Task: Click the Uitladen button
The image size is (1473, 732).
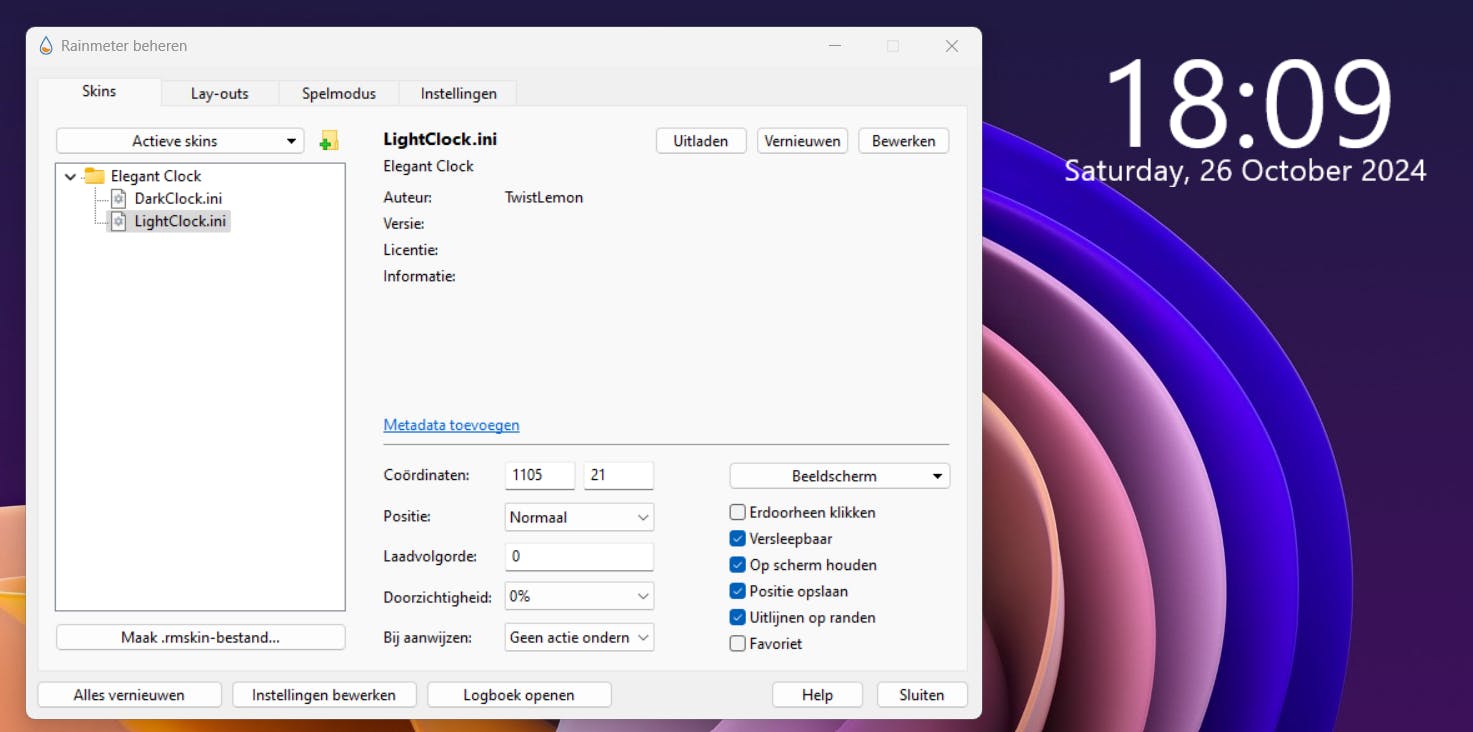Action: click(x=701, y=141)
